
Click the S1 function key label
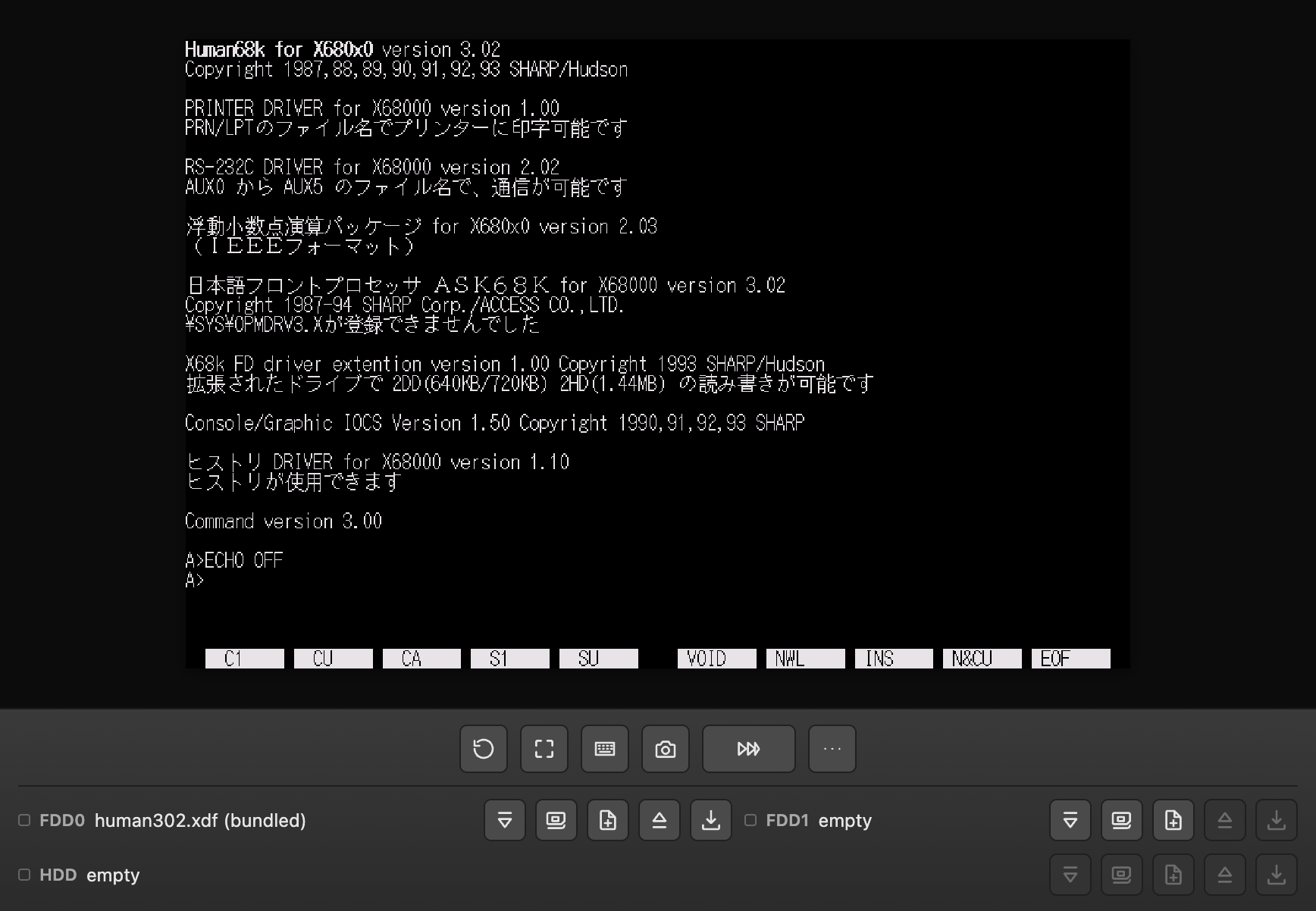pyautogui.click(x=510, y=659)
